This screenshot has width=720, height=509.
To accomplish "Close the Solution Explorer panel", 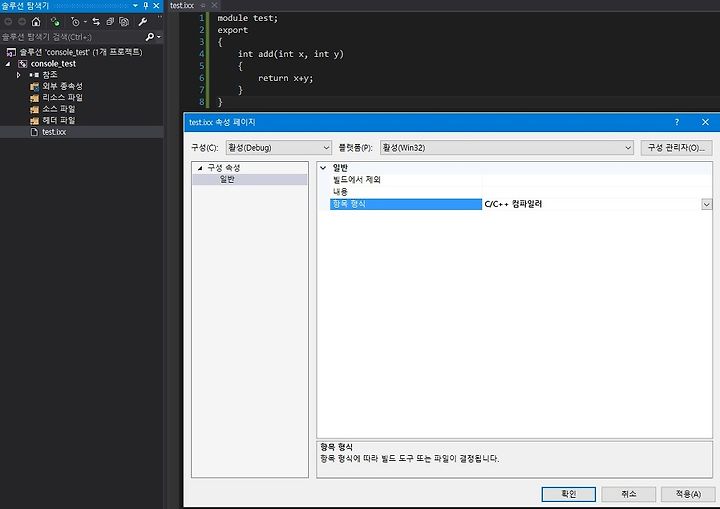I will click(156, 6).
